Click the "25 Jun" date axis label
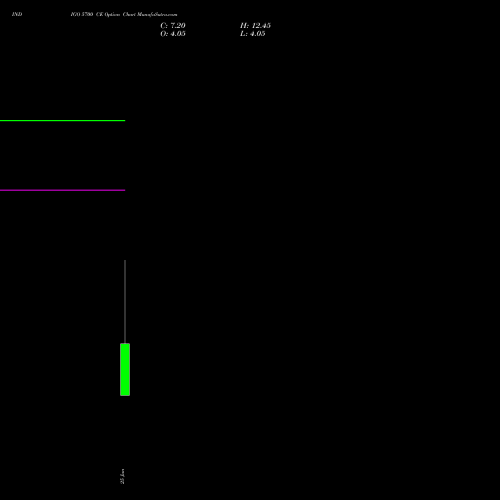Screen dimensions: 500x500 (122, 477)
